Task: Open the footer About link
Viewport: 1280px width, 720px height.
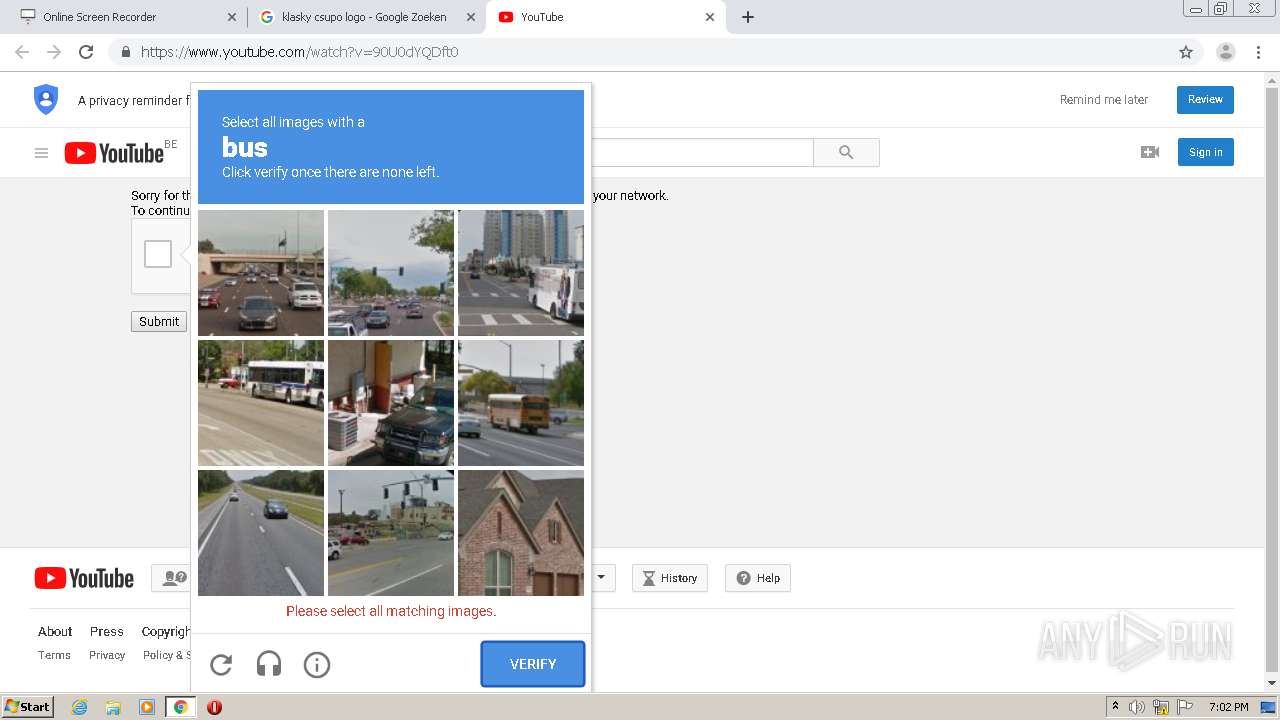Action: point(55,631)
